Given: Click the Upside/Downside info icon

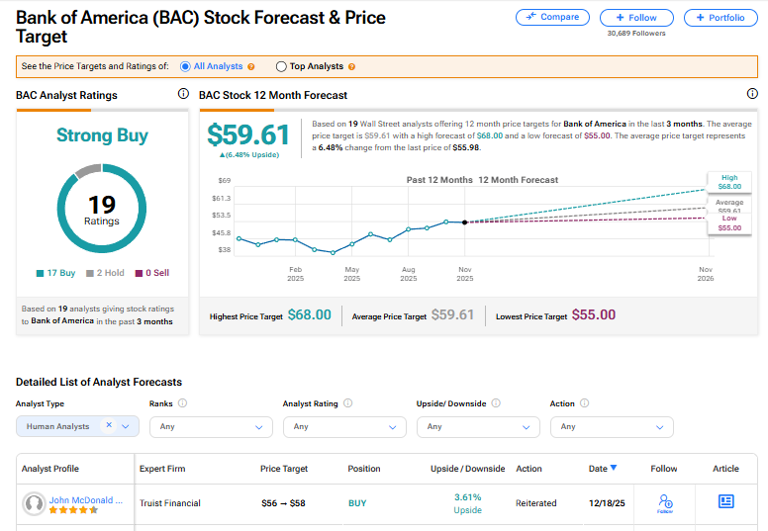Looking at the screenshot, I should [x=496, y=404].
